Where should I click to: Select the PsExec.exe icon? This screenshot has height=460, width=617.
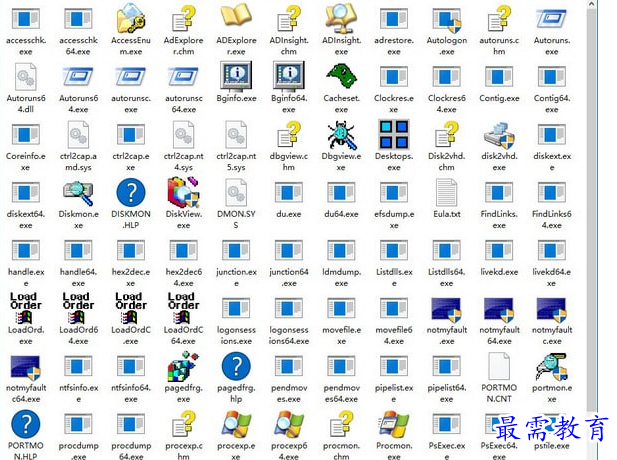(x=447, y=424)
